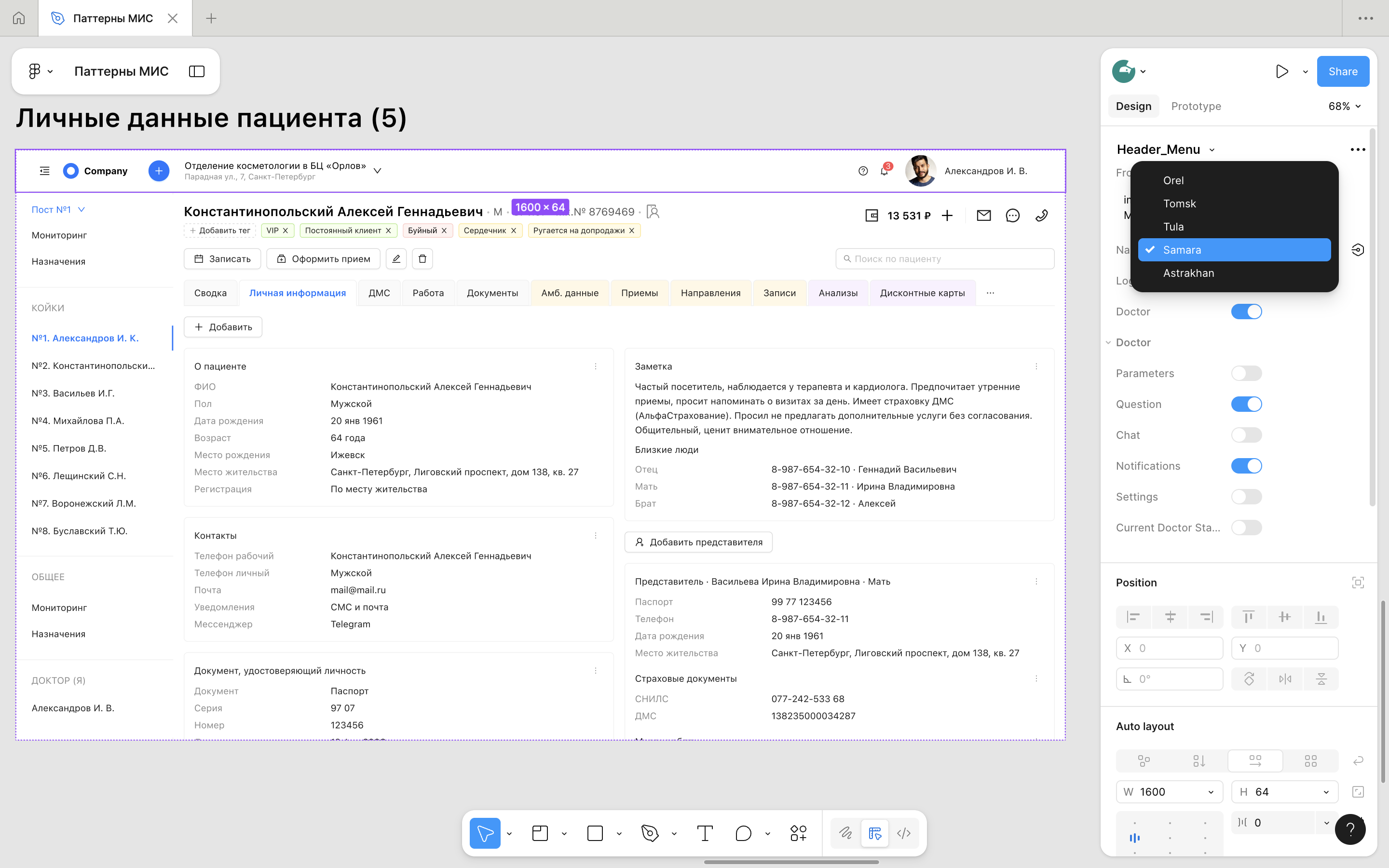Viewport: 1389px width, 868px height.
Task: Click the Share button
Action: [1343, 72]
